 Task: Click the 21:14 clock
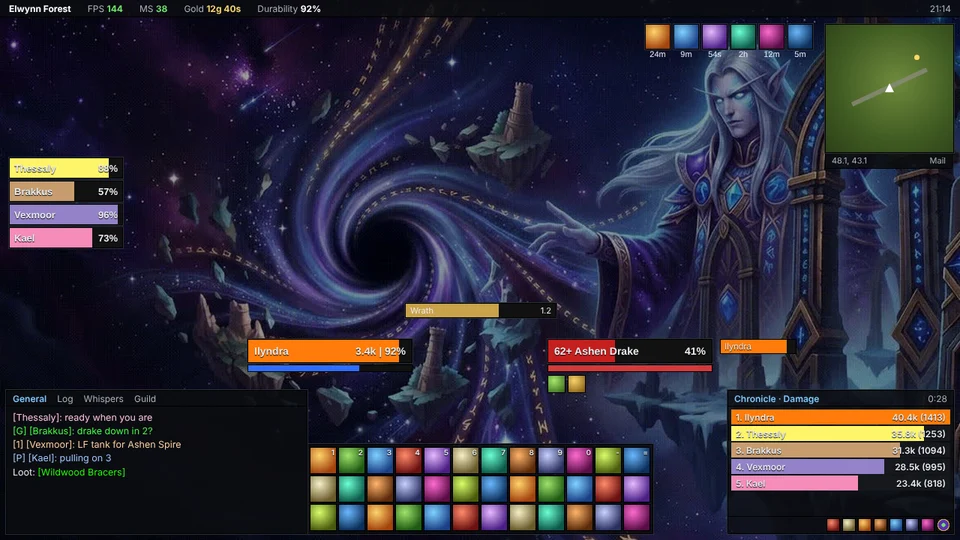pos(940,9)
